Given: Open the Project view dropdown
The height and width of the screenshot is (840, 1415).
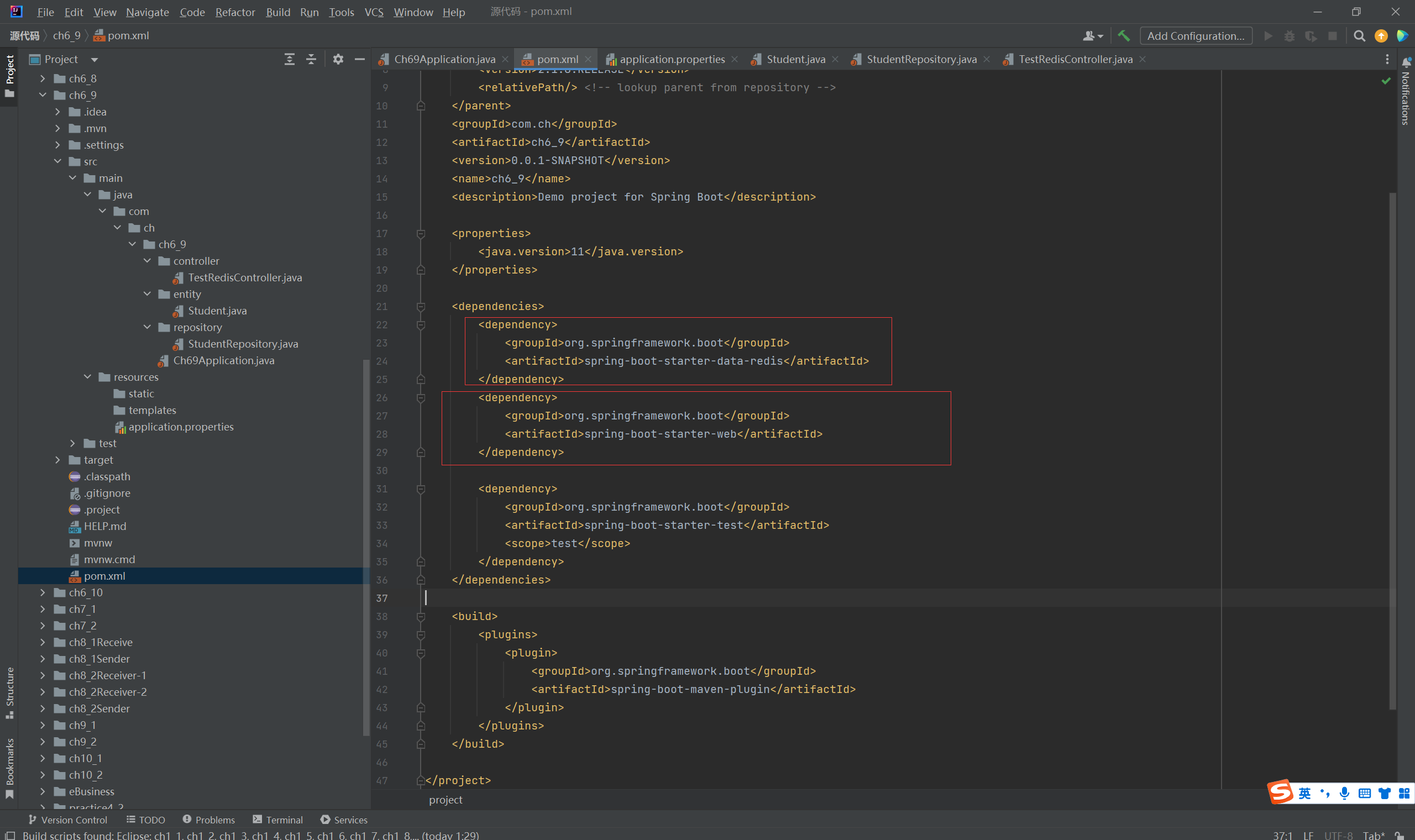Looking at the screenshot, I should coord(95,60).
